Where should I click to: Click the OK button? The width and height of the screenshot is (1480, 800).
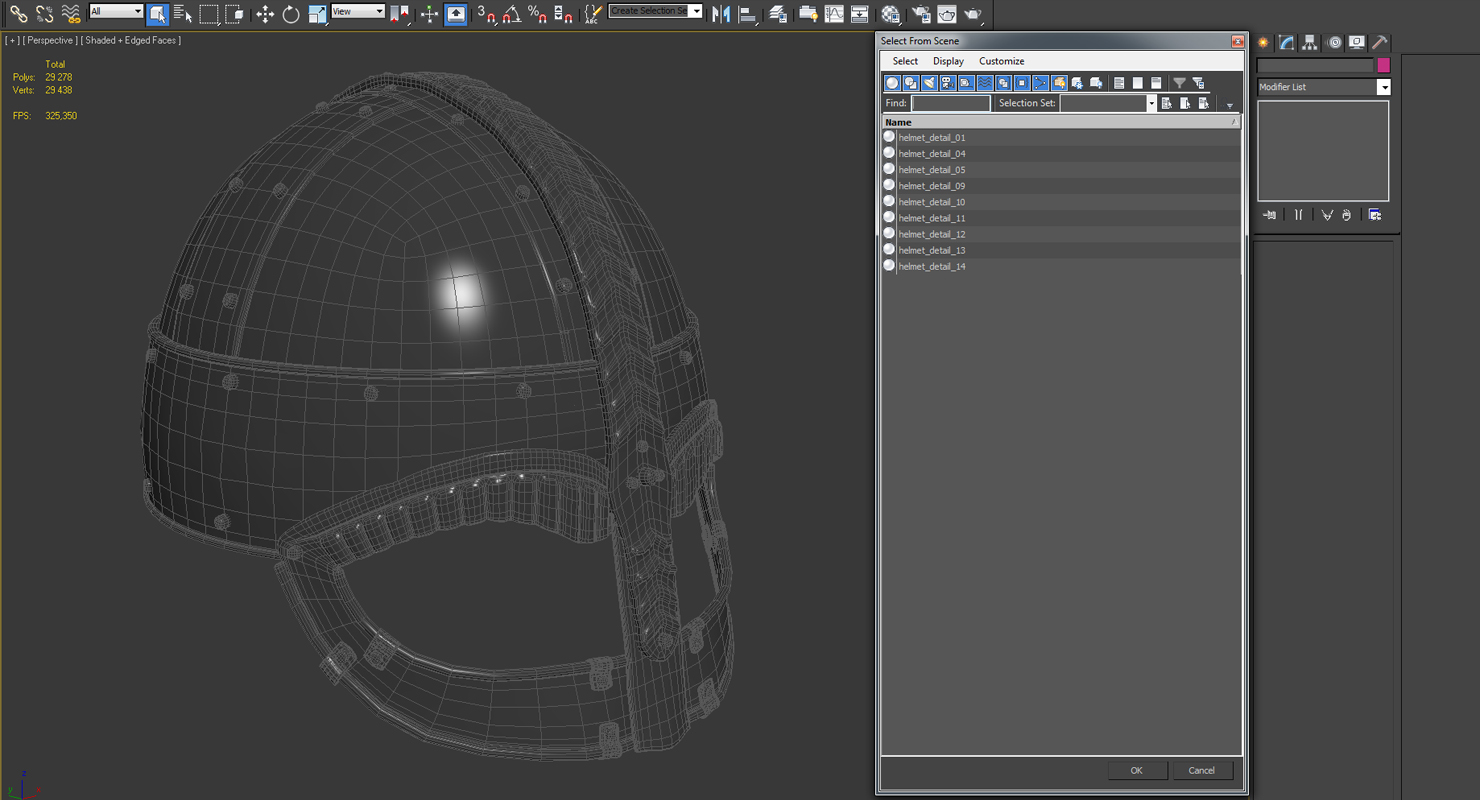1137,770
